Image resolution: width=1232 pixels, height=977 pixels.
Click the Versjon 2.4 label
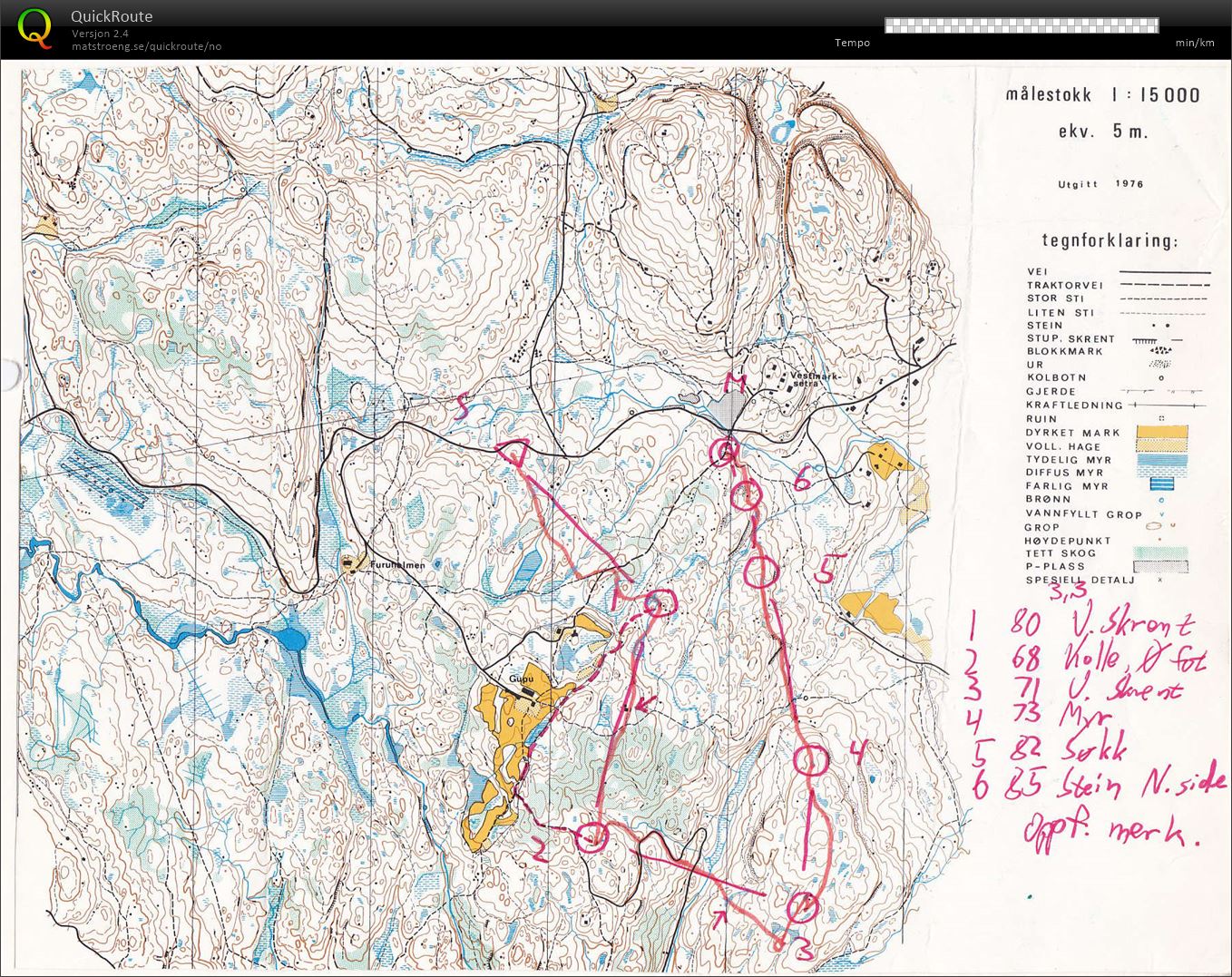[x=100, y=34]
